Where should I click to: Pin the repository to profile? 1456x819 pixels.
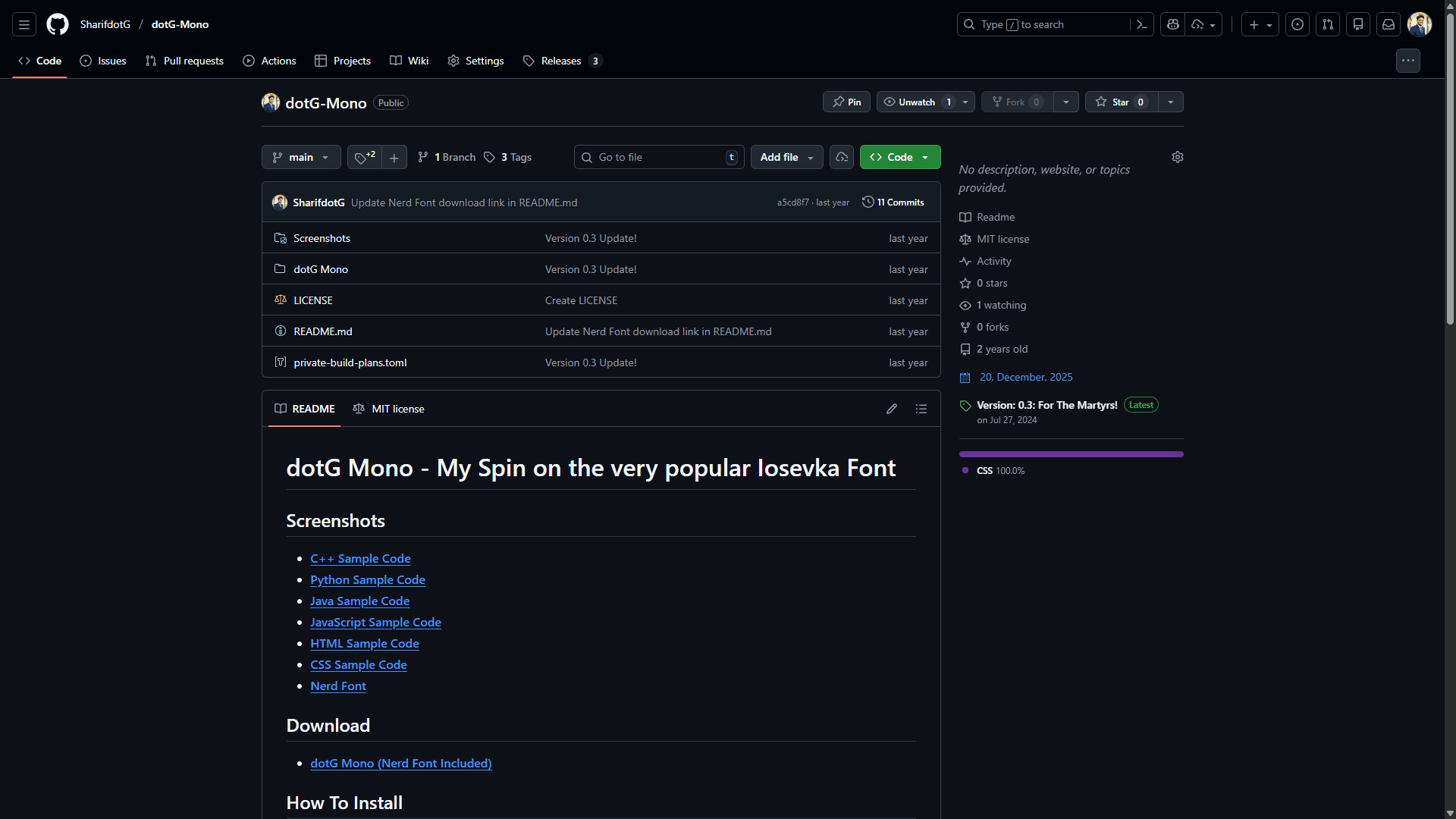pos(846,102)
